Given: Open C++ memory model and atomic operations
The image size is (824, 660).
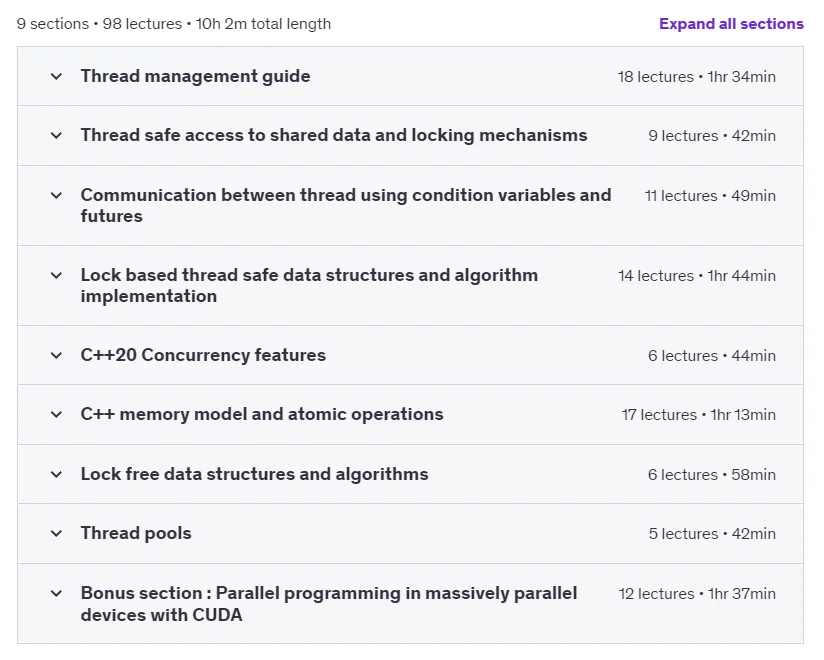Looking at the screenshot, I should point(262,415).
